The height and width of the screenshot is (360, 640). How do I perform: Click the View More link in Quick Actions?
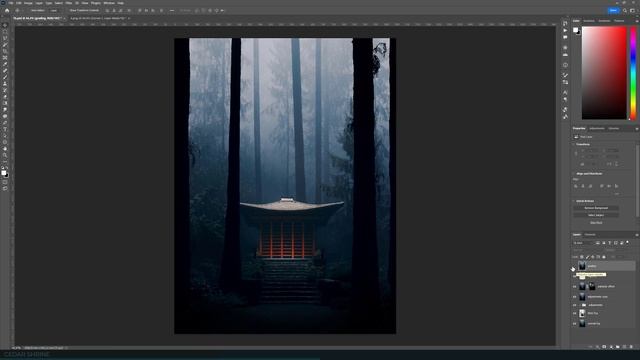(596, 223)
